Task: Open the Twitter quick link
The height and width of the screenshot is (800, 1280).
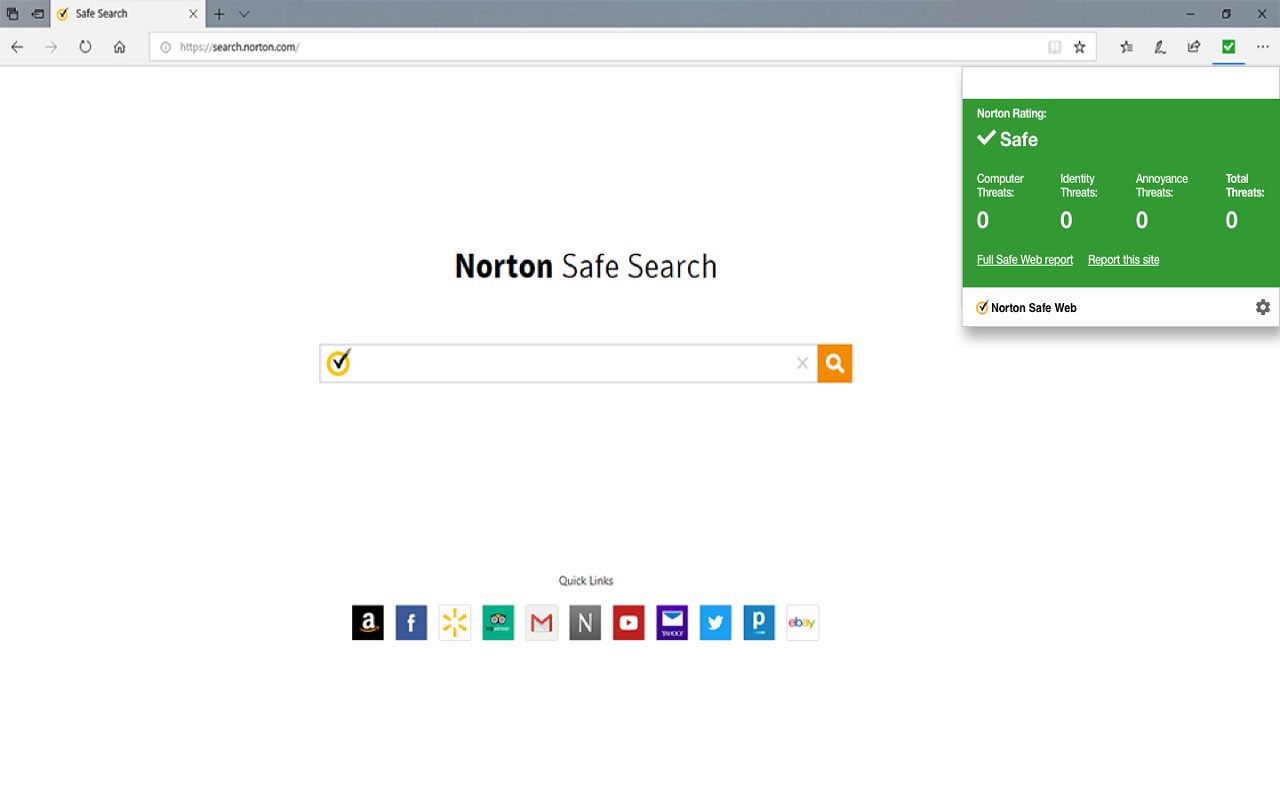Action: point(715,623)
